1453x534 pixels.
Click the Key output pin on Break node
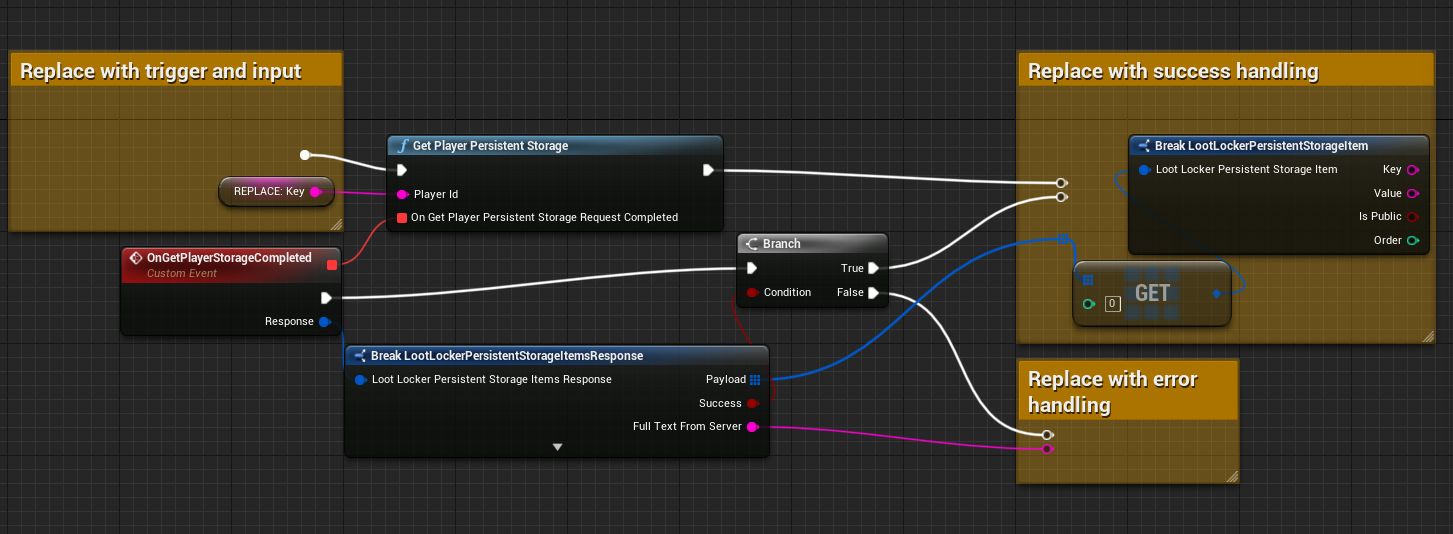tap(1412, 170)
